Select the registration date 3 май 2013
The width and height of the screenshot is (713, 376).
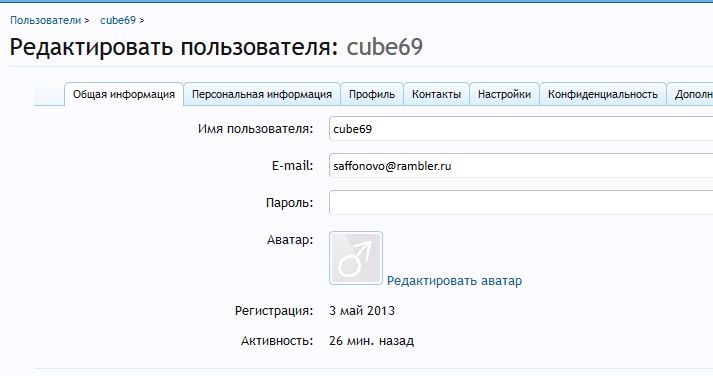coord(362,311)
